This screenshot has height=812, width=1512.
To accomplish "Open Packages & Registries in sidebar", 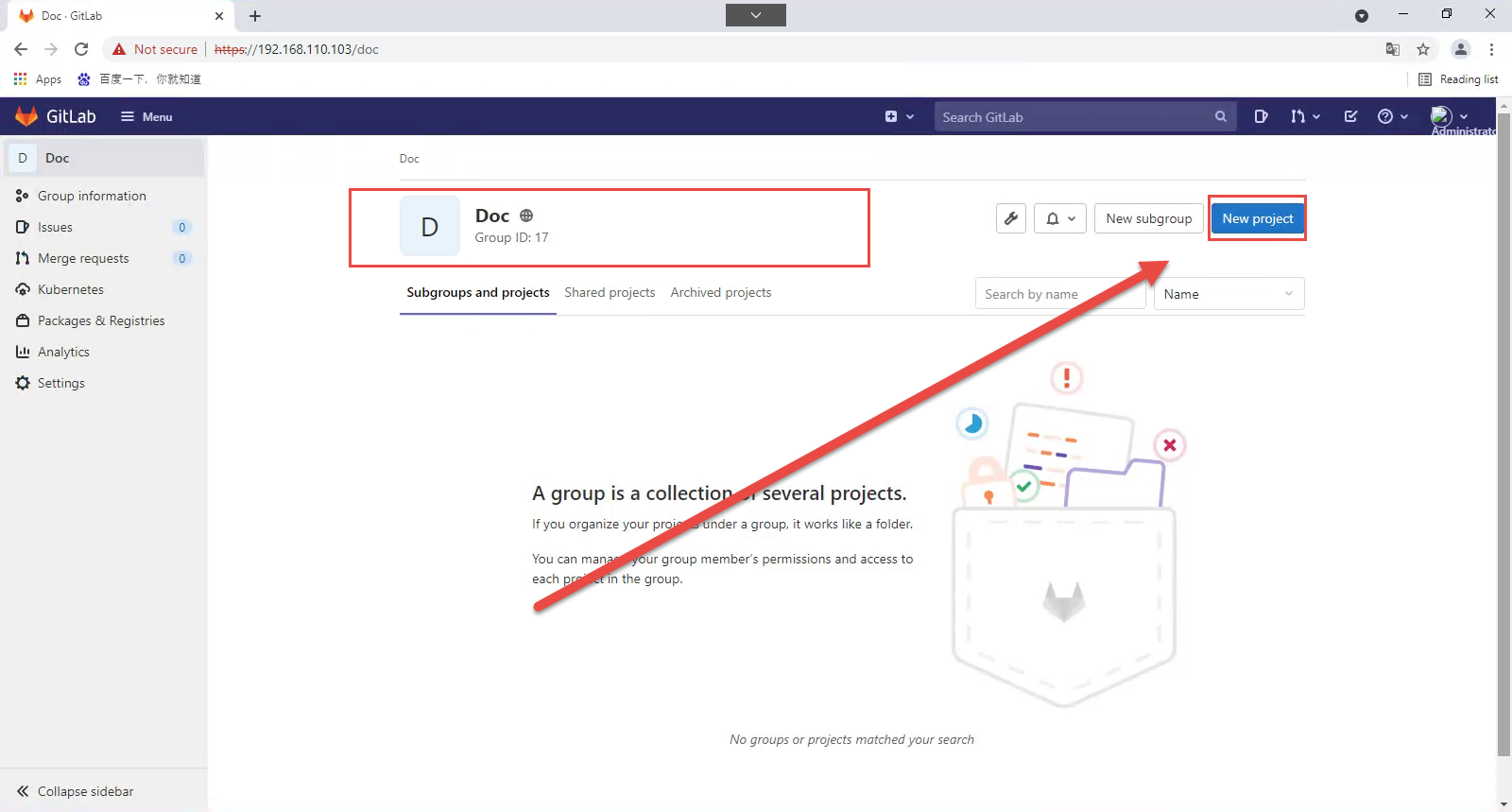I will [x=104, y=320].
